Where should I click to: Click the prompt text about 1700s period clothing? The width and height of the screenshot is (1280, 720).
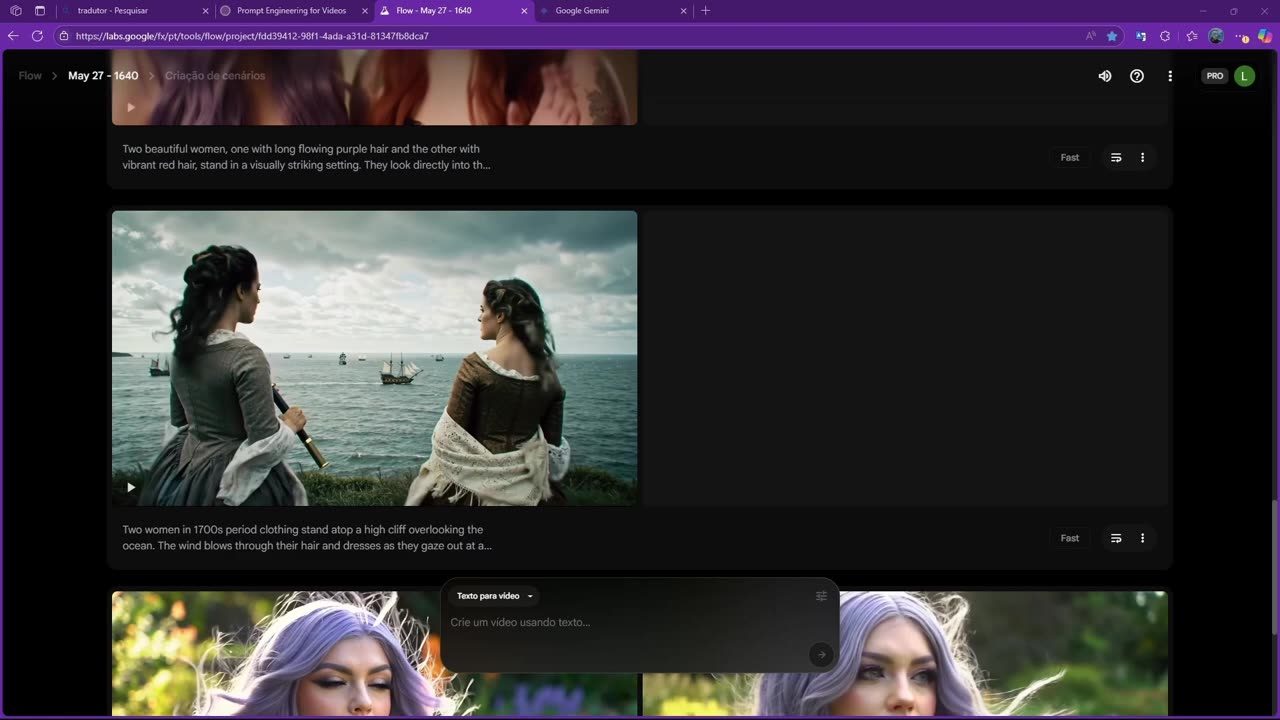pyautogui.click(x=307, y=538)
